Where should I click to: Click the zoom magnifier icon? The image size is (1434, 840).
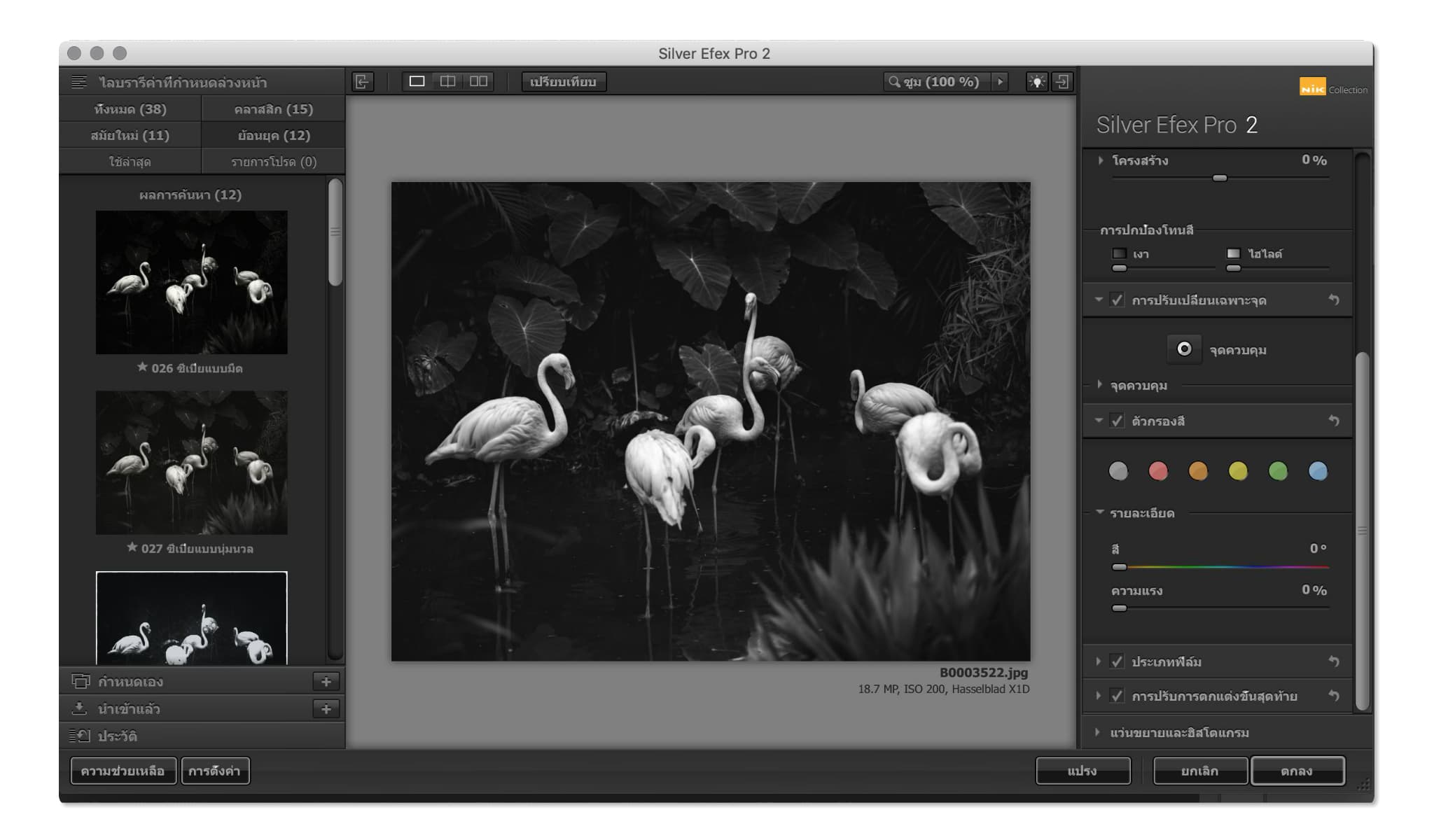coord(894,82)
